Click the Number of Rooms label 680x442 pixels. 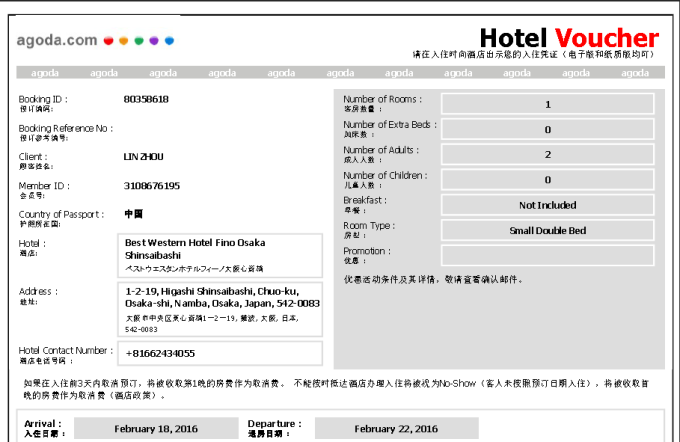point(382,99)
